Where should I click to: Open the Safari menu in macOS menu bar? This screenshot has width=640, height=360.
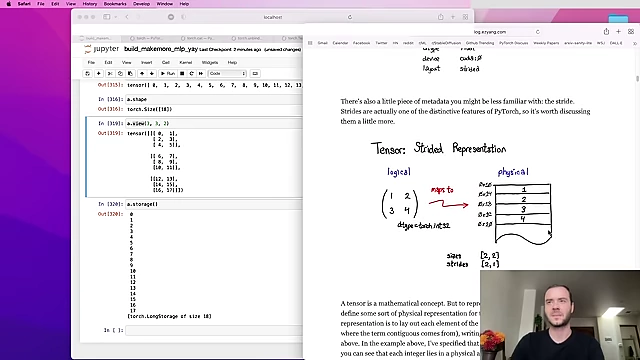coord(24,4)
